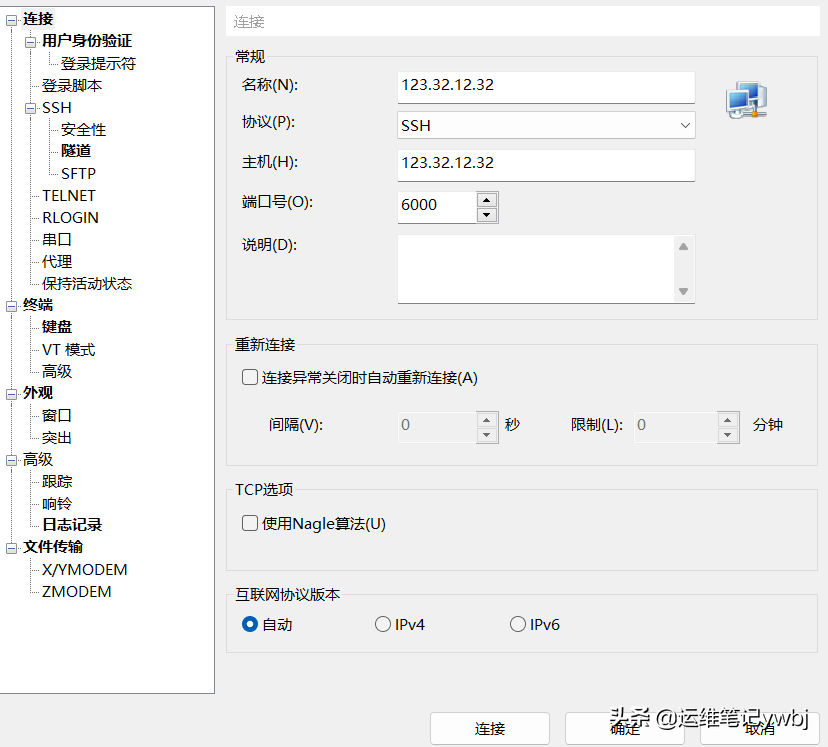The image size is (828, 747).
Task: Select 隧道 (Tunnel) in the SSH tree
Action: tap(74, 150)
